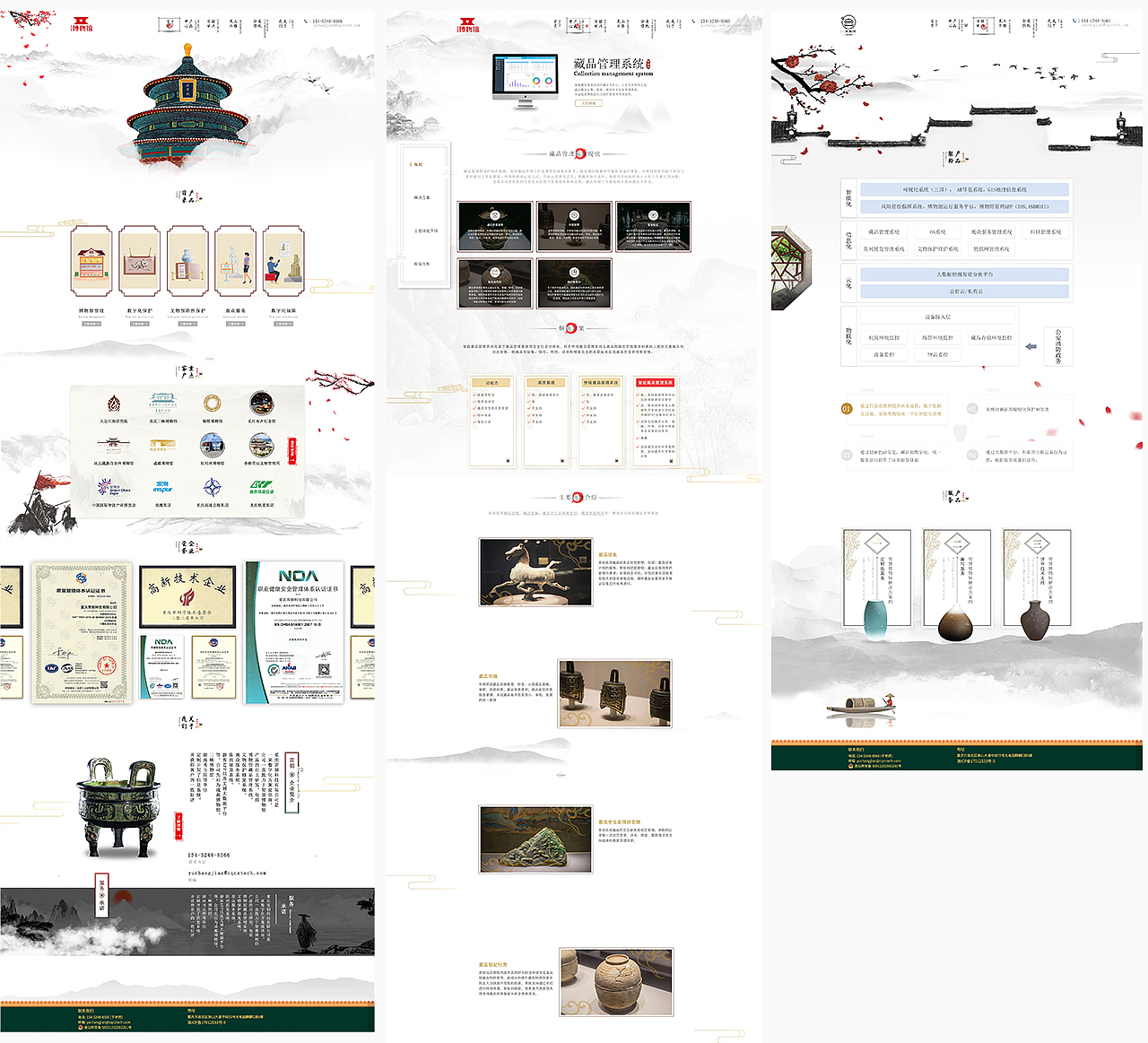
Task: Open boxed active nav item on middle page
Action: click(x=578, y=24)
